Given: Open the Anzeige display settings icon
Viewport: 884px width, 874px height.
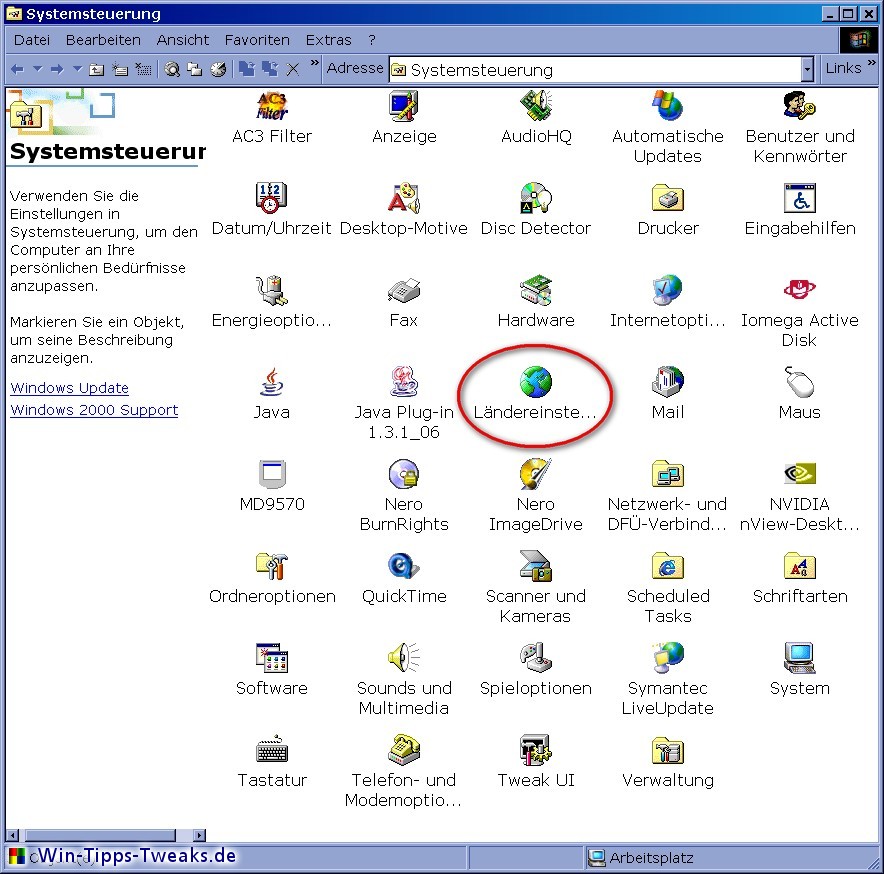Looking at the screenshot, I should pyautogui.click(x=404, y=107).
